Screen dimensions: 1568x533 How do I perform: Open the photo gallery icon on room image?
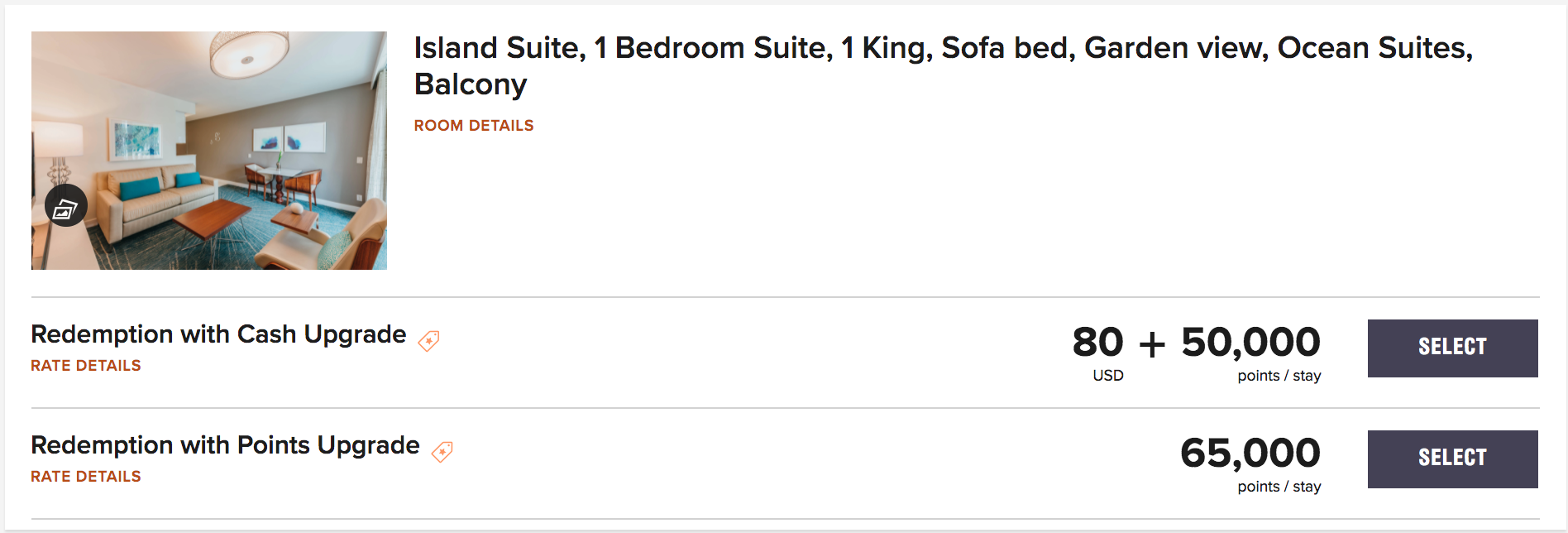coord(65,206)
